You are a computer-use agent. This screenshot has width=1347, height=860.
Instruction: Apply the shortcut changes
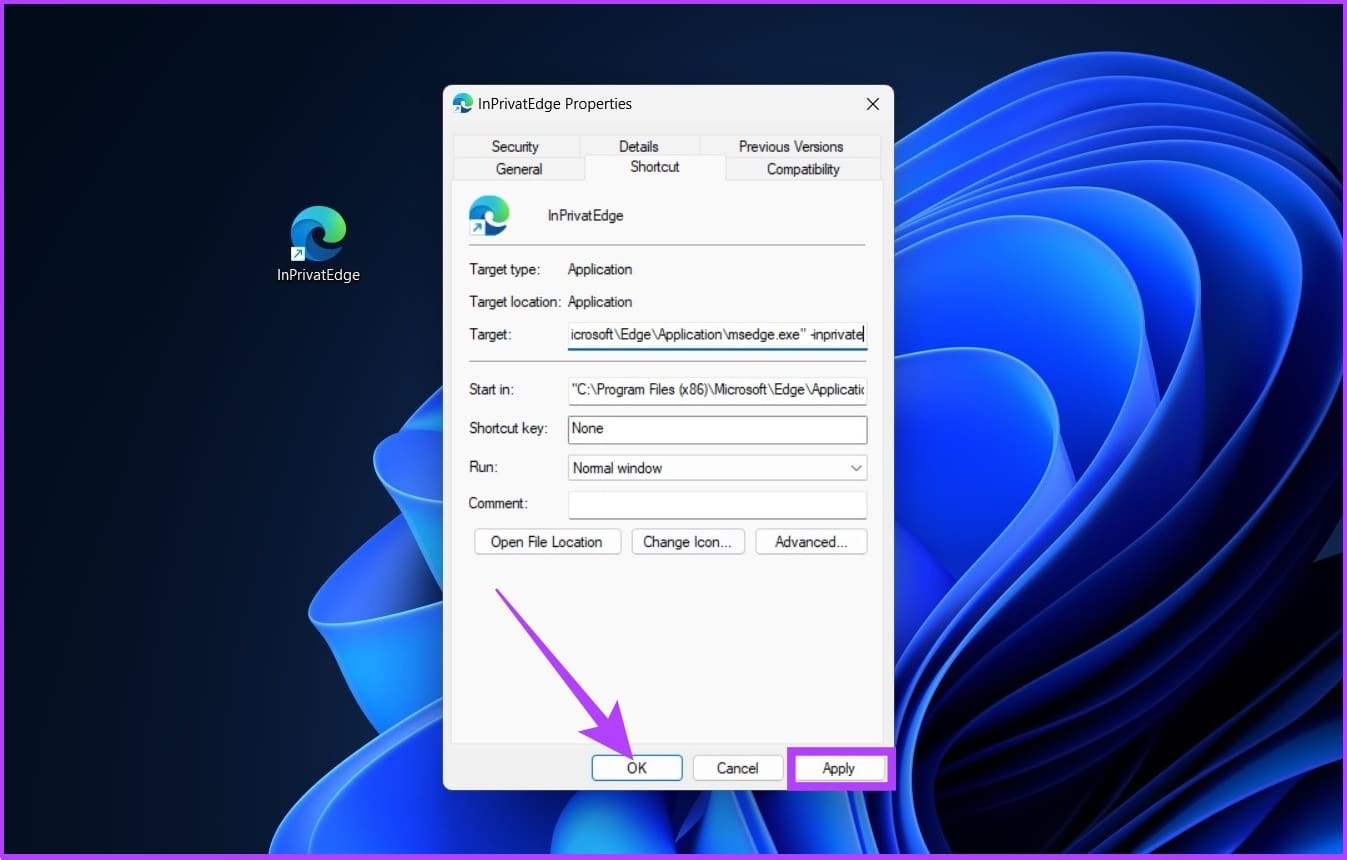pyautogui.click(x=838, y=768)
